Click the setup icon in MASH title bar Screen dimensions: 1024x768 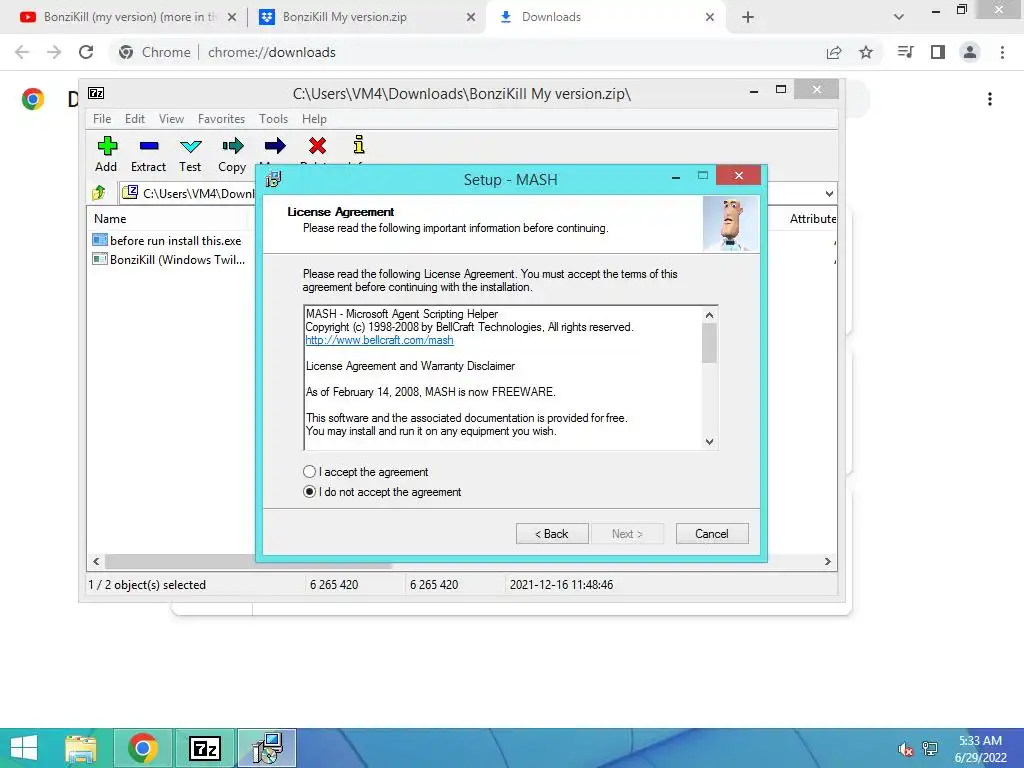(274, 179)
